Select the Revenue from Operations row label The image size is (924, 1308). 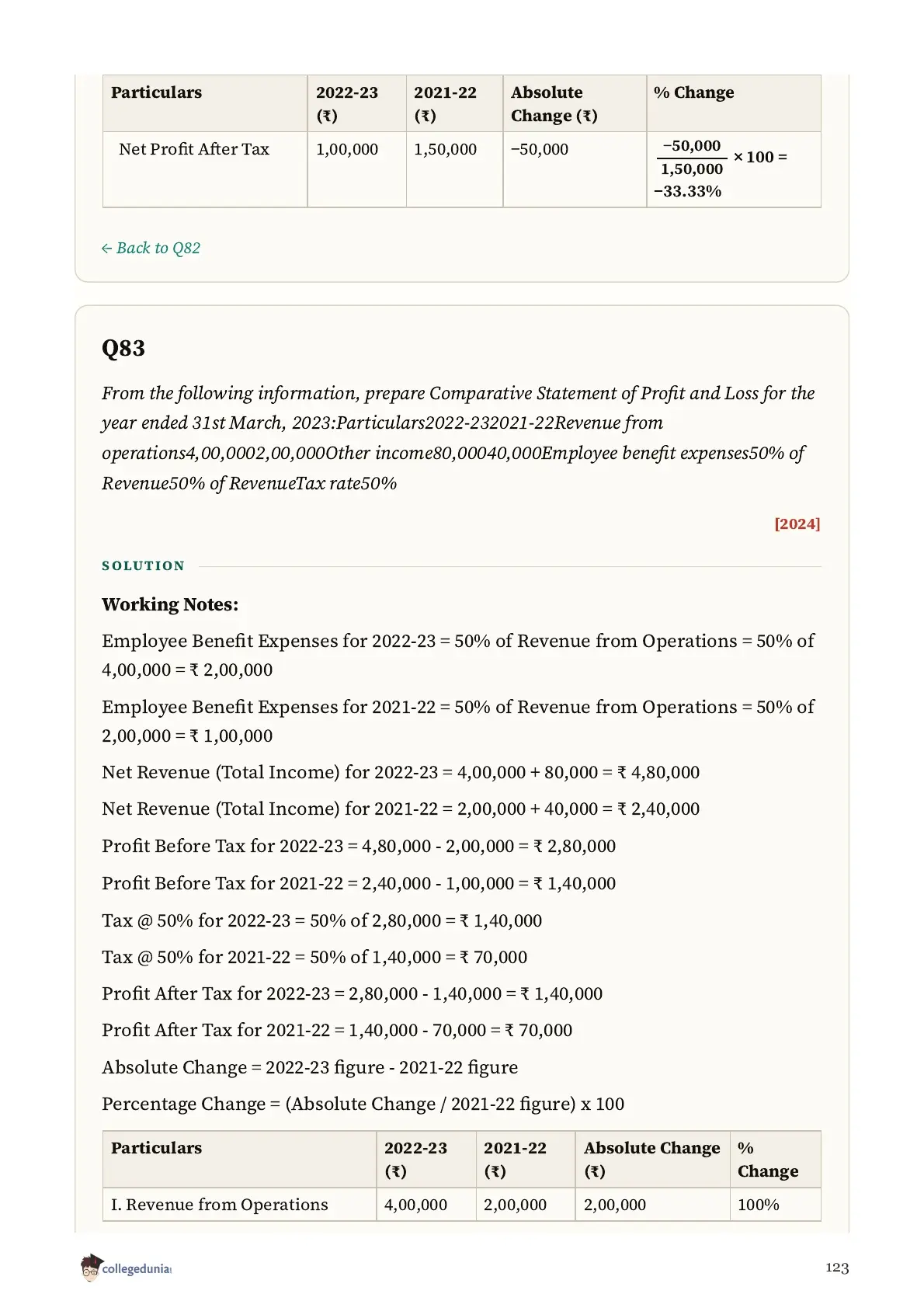point(220,1205)
